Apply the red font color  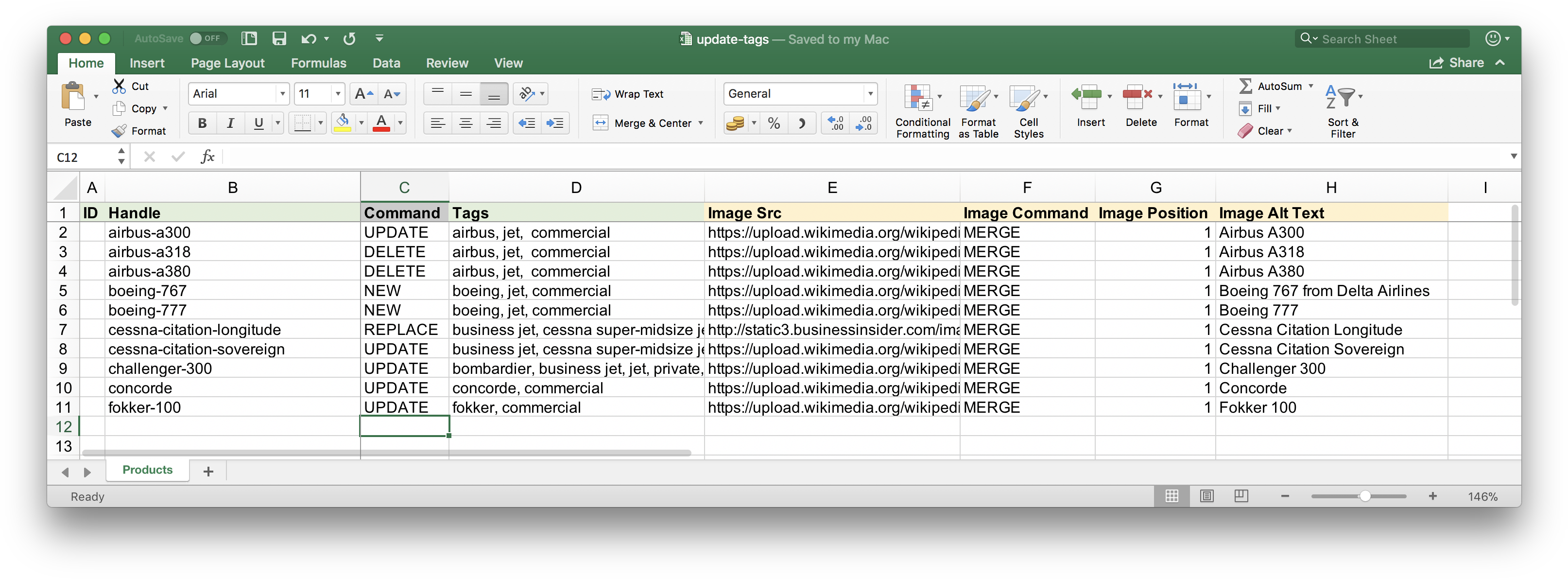pos(381,123)
